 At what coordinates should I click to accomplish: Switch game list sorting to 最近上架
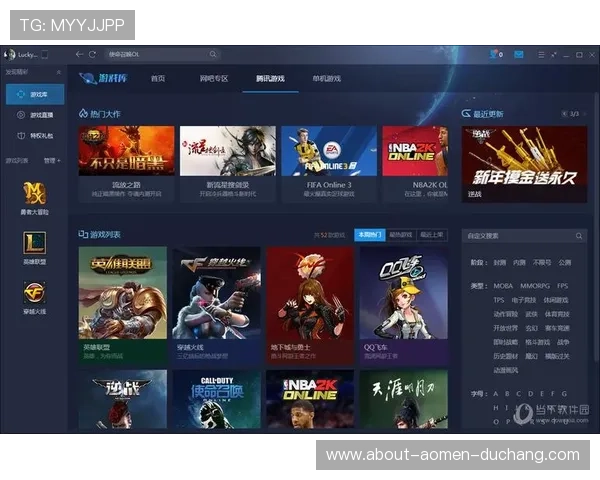pyautogui.click(x=431, y=234)
